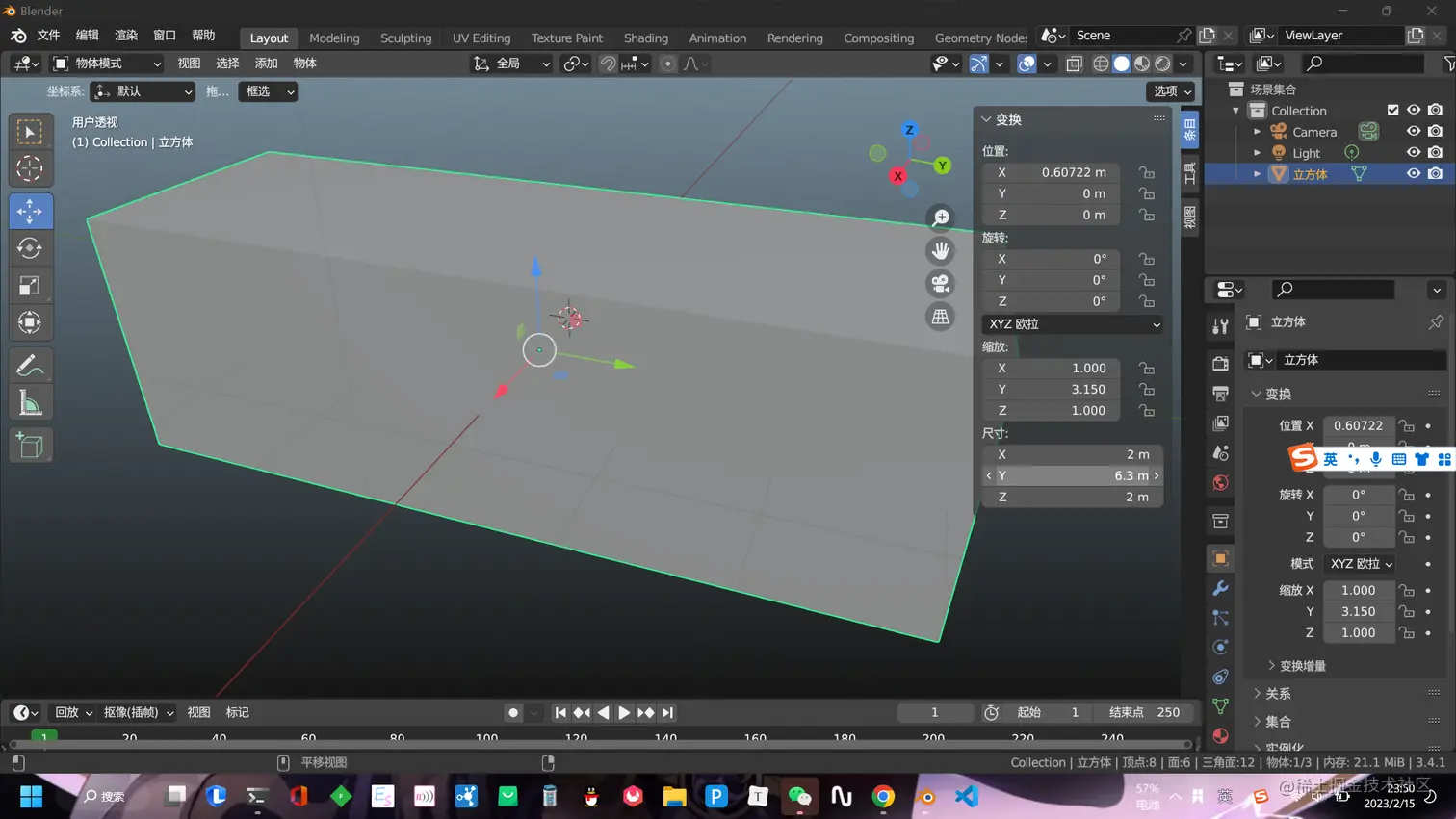
Task: Select the Transform tool
Action: coord(30,322)
